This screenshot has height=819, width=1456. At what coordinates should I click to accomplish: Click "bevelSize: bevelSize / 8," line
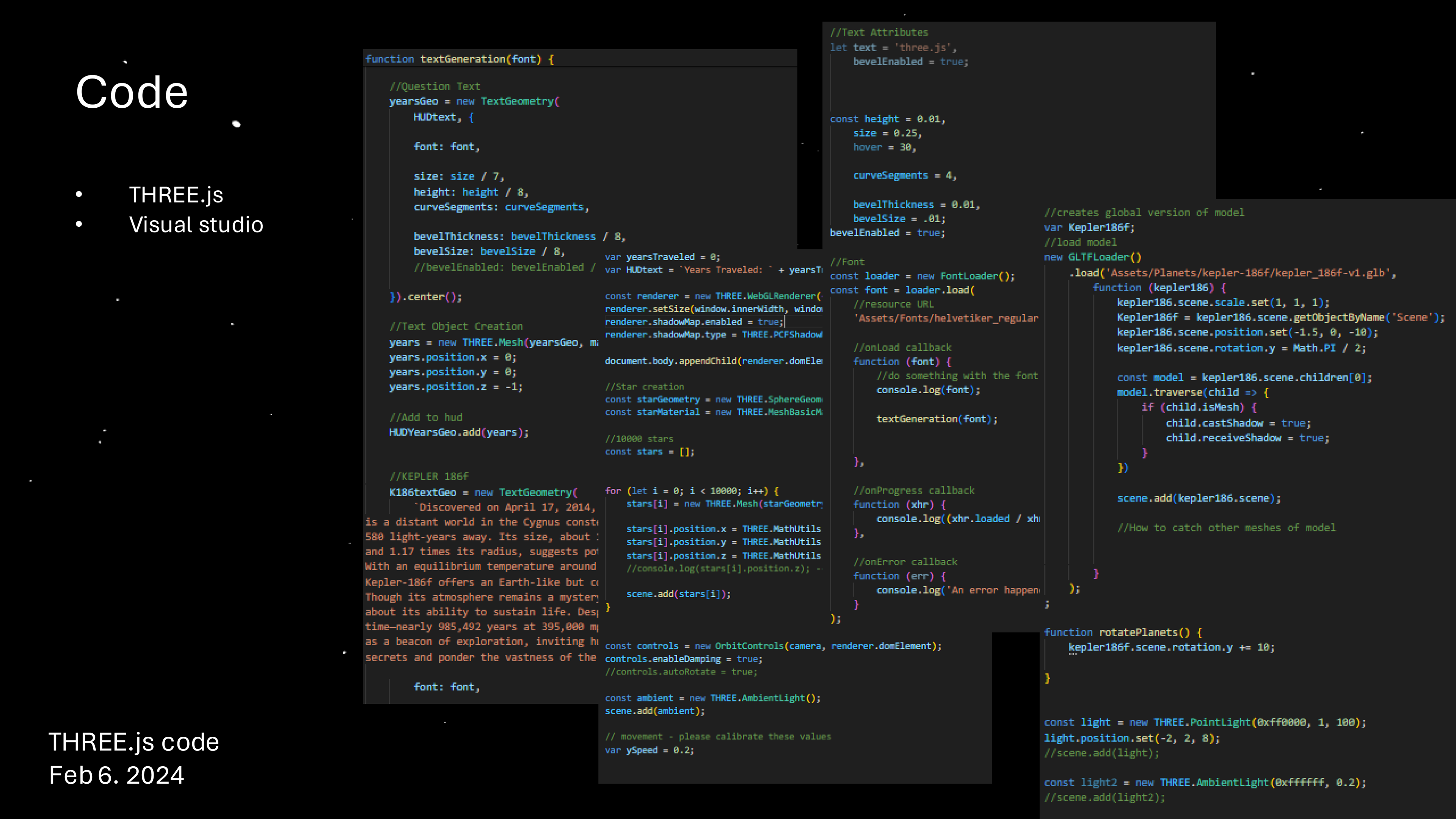point(490,251)
